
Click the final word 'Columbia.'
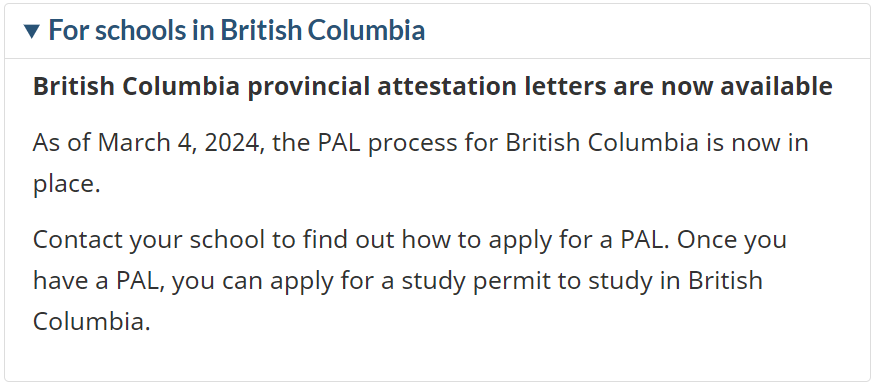click(92, 322)
